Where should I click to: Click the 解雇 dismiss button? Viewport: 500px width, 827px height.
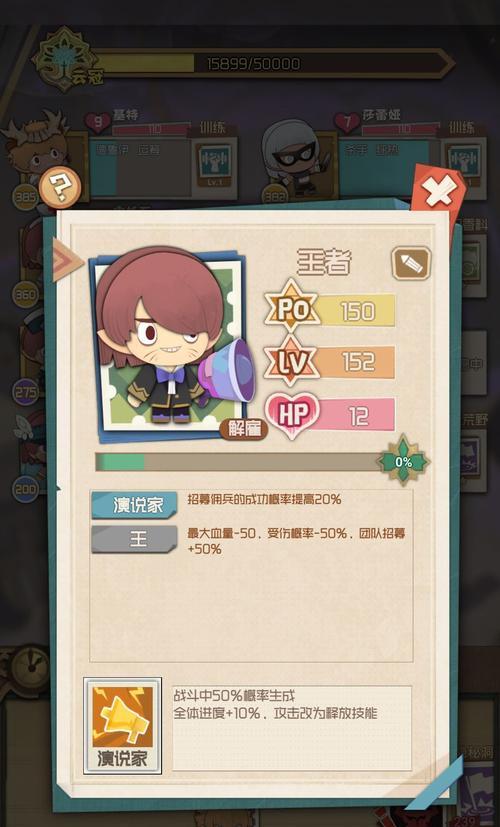click(244, 429)
